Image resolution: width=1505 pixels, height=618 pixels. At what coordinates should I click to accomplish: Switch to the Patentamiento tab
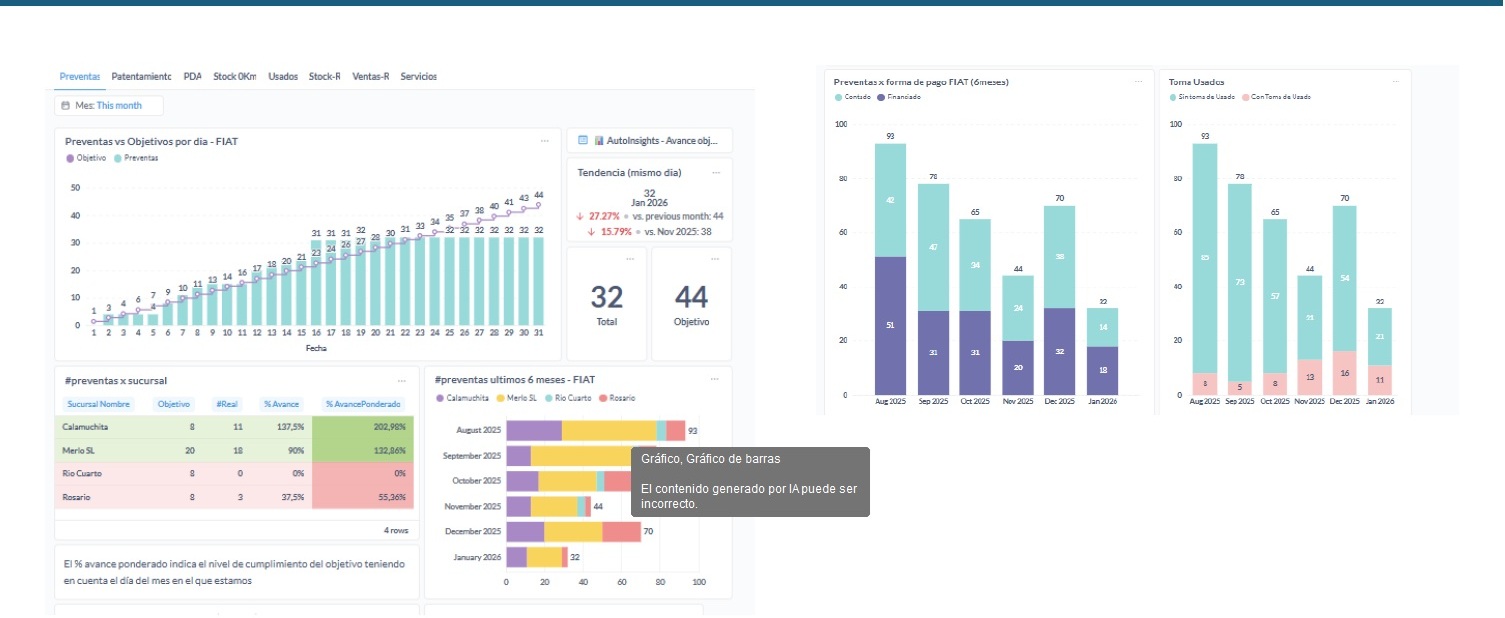pos(141,76)
